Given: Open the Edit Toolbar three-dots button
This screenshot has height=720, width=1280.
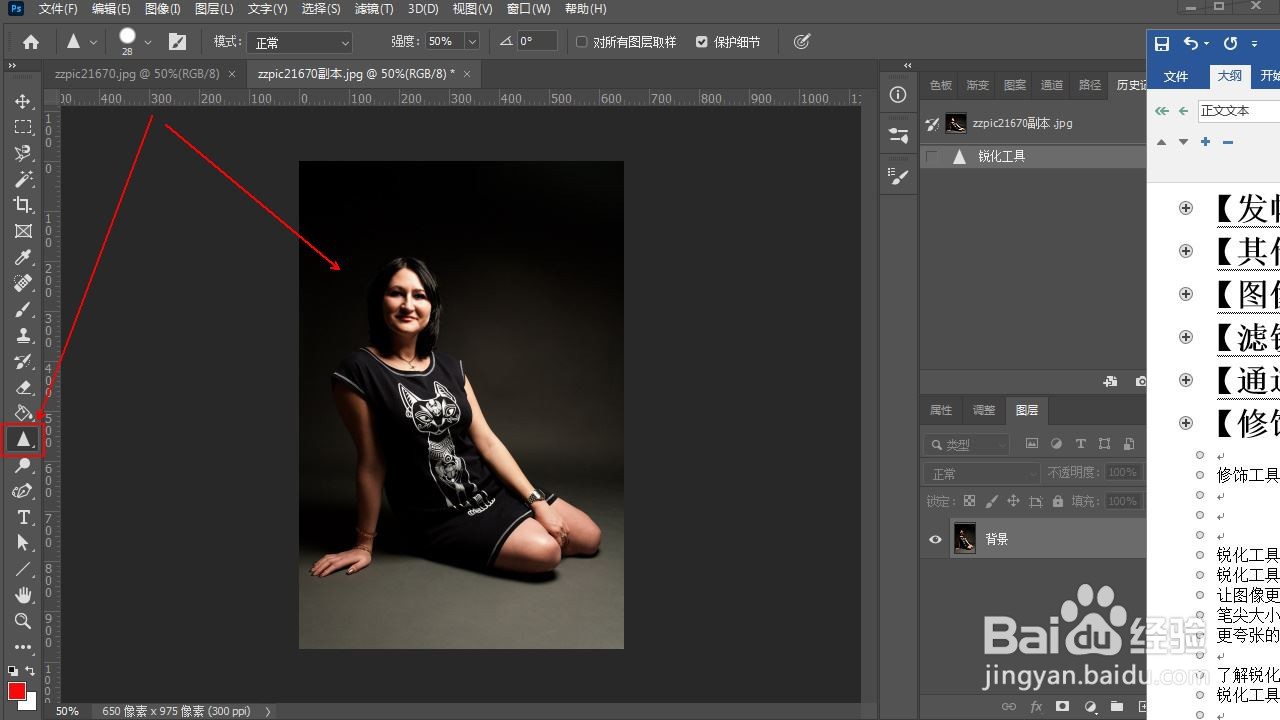Looking at the screenshot, I should click(x=23, y=647).
